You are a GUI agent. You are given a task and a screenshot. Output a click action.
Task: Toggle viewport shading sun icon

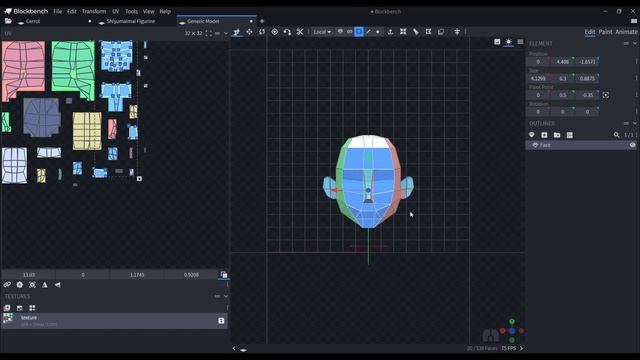coord(509,42)
